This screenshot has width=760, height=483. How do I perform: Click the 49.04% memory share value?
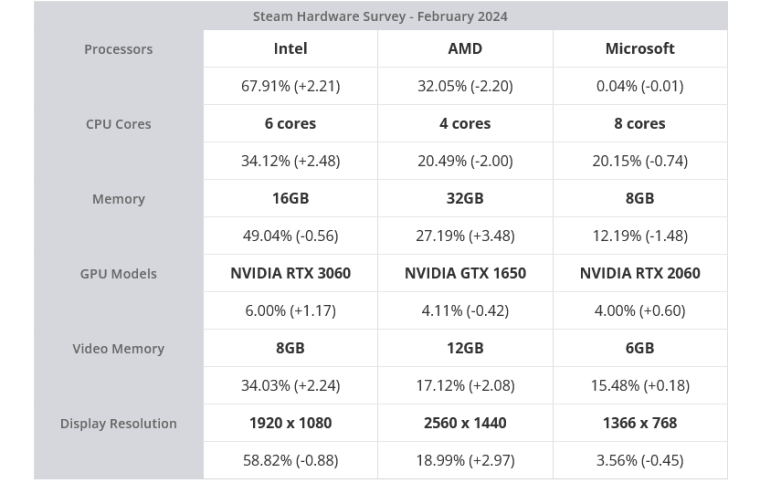(290, 236)
